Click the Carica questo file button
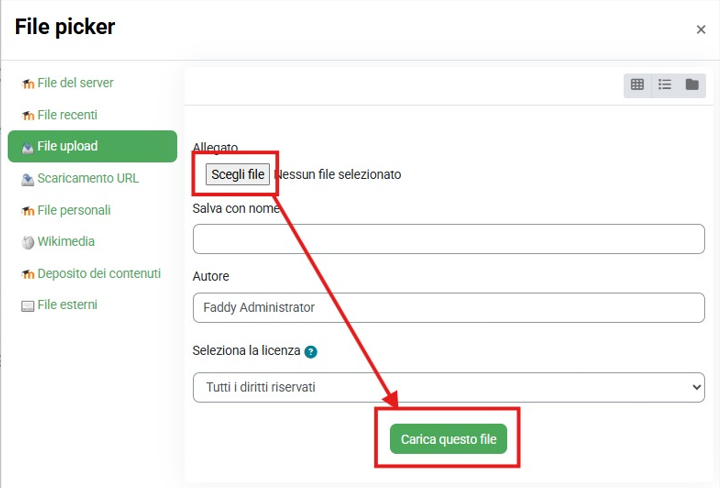 point(448,439)
